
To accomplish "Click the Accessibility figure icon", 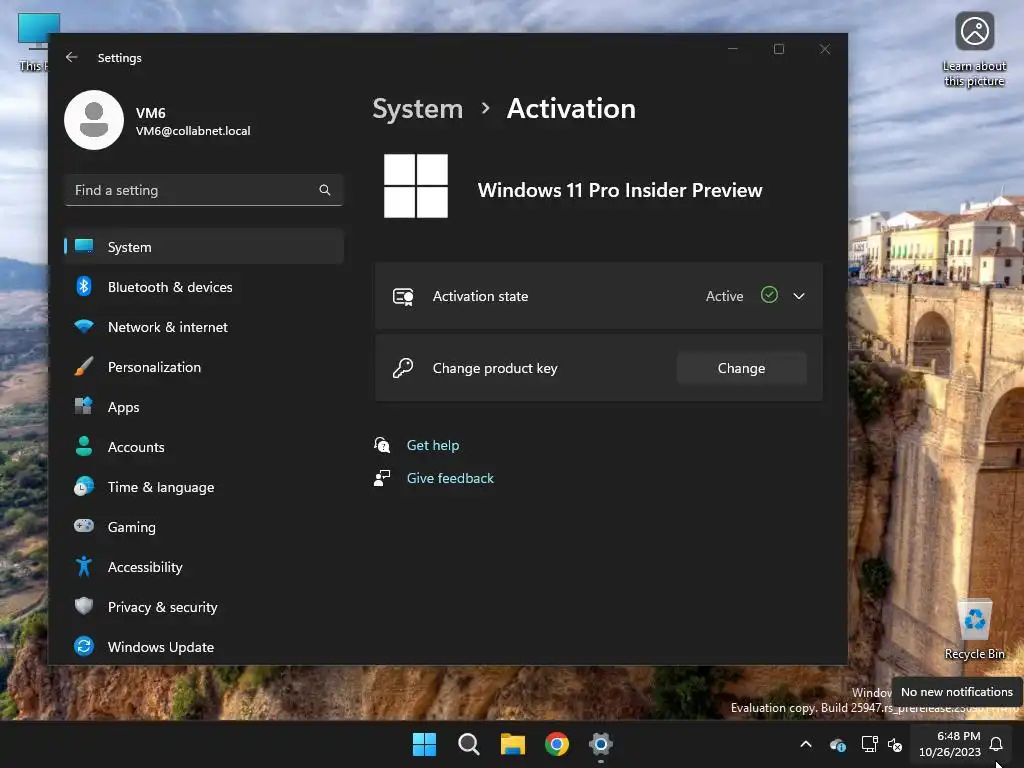I will (x=84, y=566).
